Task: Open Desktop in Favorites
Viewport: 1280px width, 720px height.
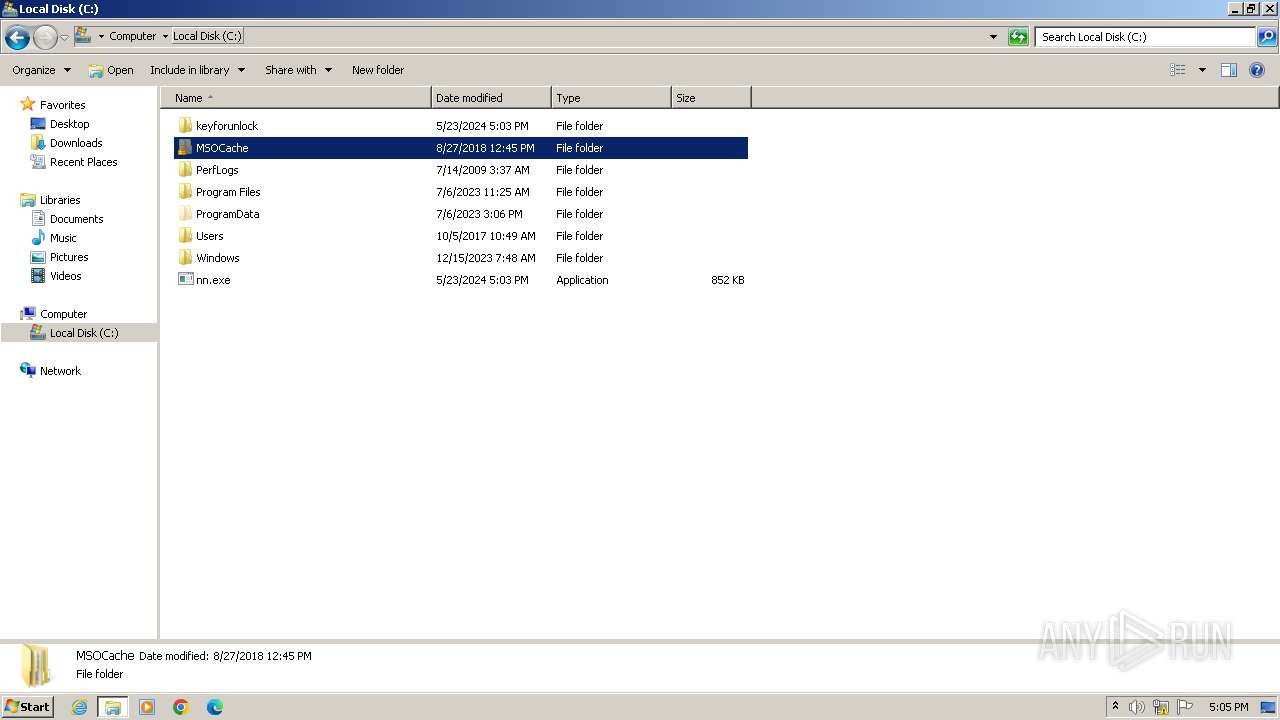Action: tap(69, 124)
